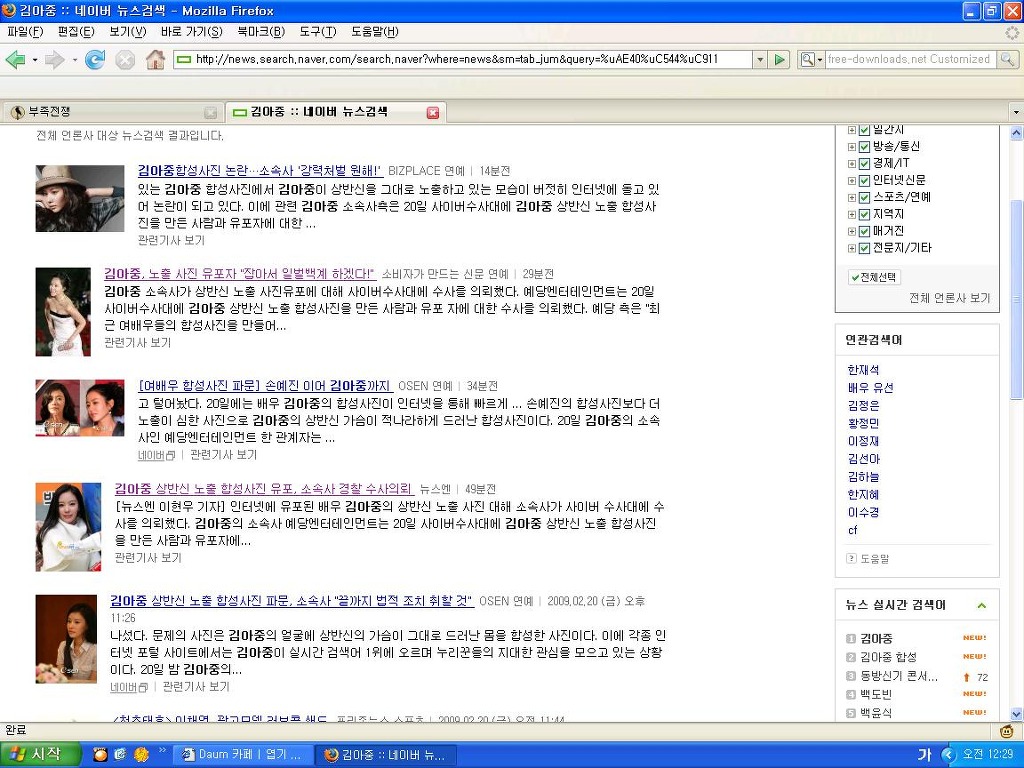Uncheck the 매거진 checkbox
1024x768 pixels.
pyautogui.click(x=864, y=231)
